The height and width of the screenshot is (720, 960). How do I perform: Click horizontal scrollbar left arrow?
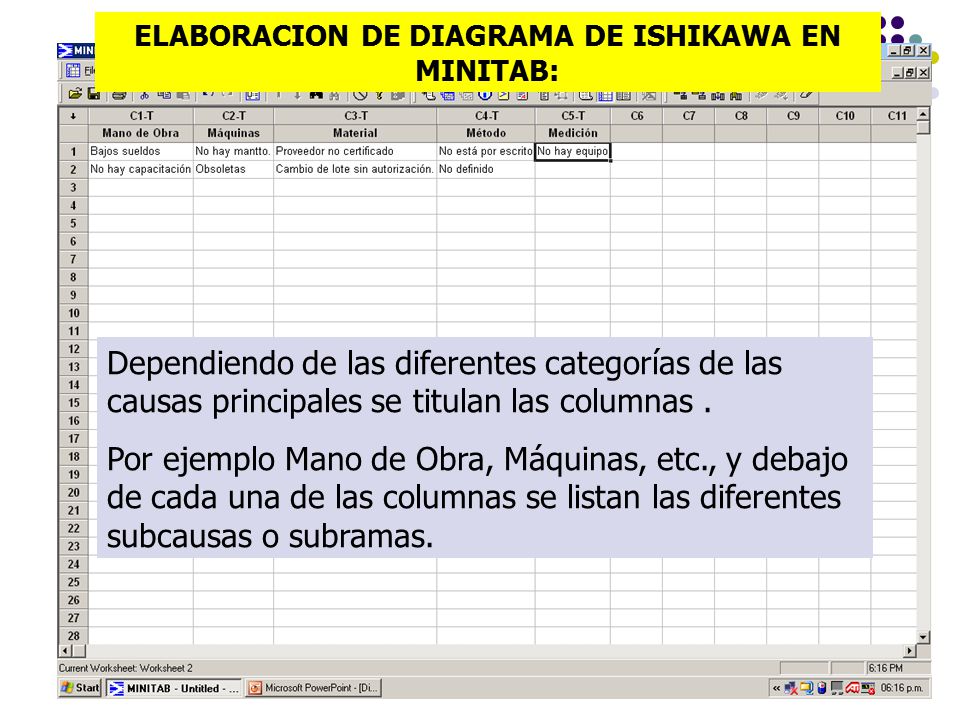click(x=66, y=651)
